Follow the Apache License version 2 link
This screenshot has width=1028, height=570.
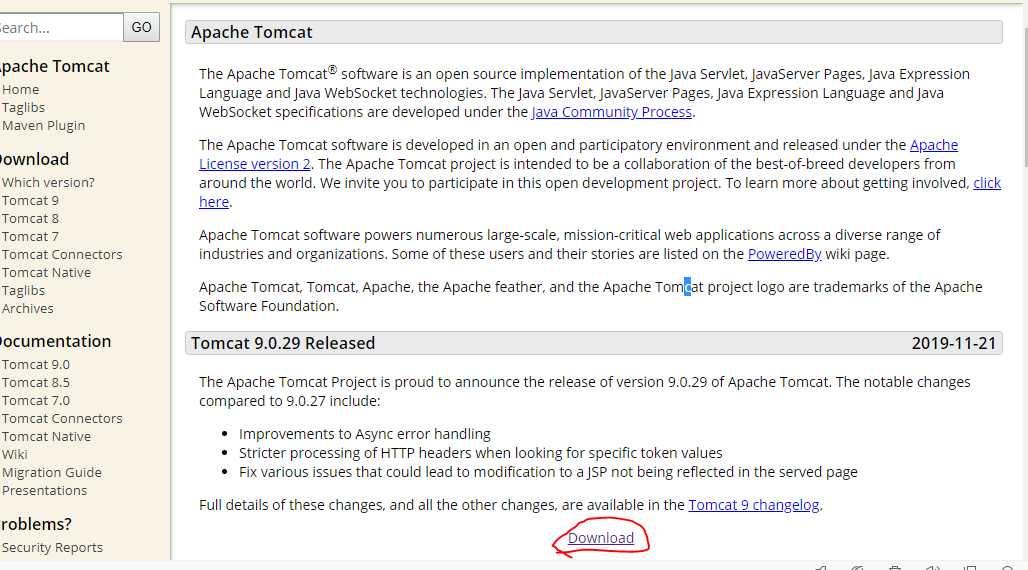point(254,164)
